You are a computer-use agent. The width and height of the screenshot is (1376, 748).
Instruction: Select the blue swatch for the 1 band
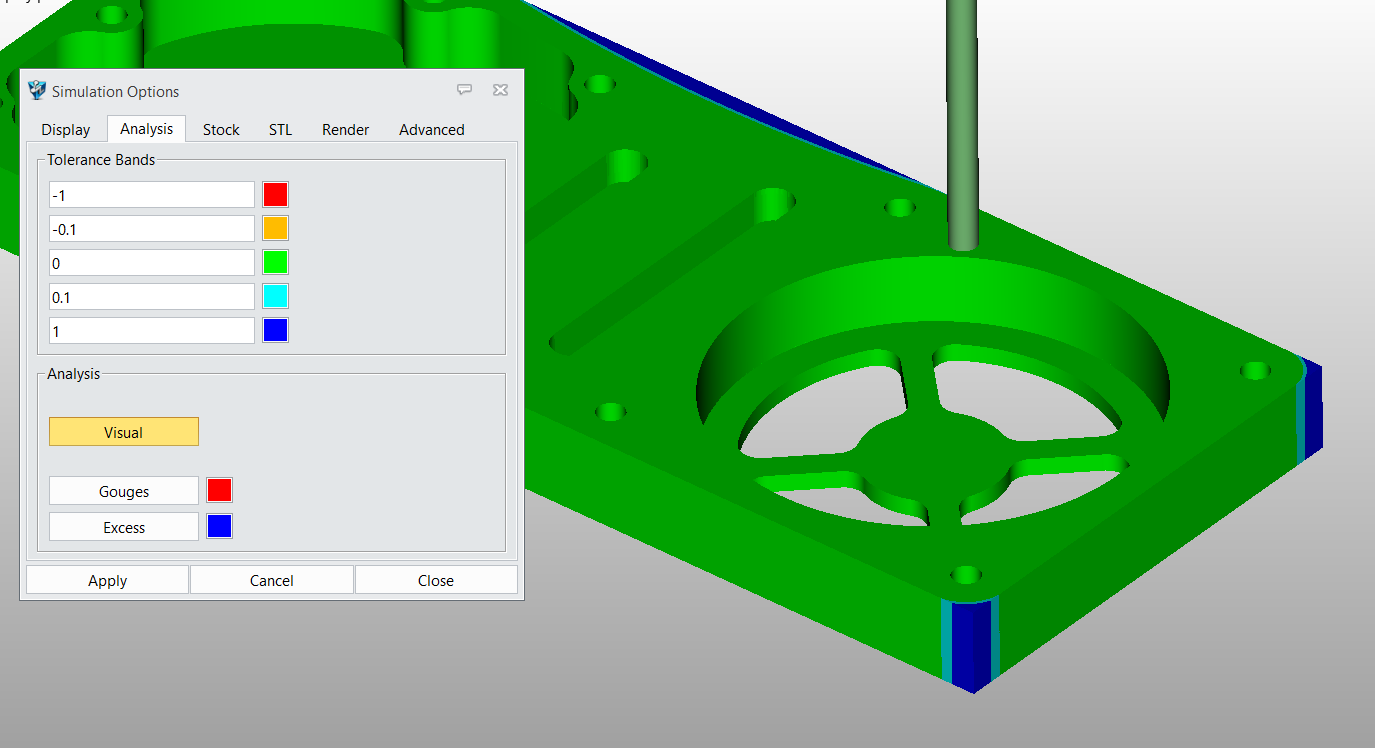(275, 331)
